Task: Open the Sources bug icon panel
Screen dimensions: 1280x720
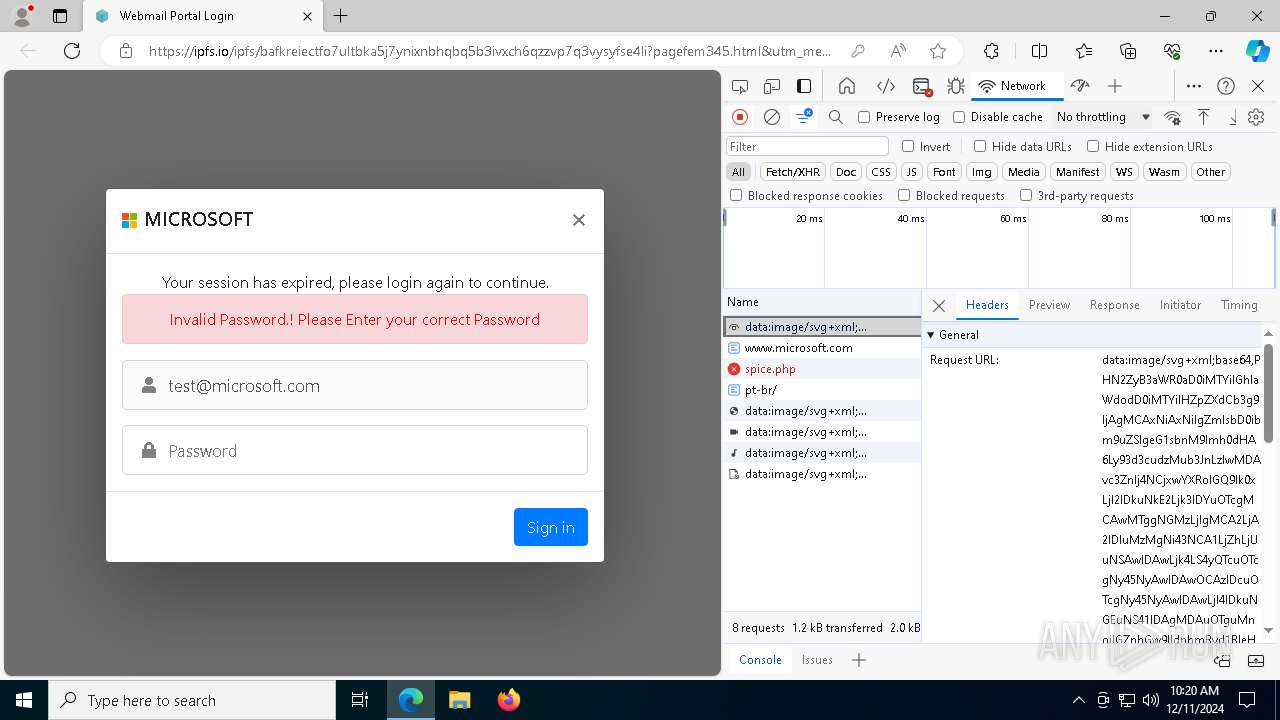Action: tap(956, 86)
